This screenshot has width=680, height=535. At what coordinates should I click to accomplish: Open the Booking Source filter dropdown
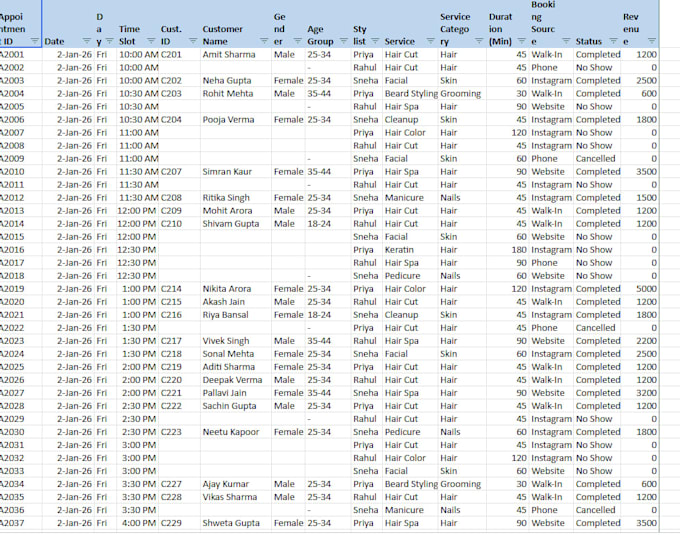[566, 41]
